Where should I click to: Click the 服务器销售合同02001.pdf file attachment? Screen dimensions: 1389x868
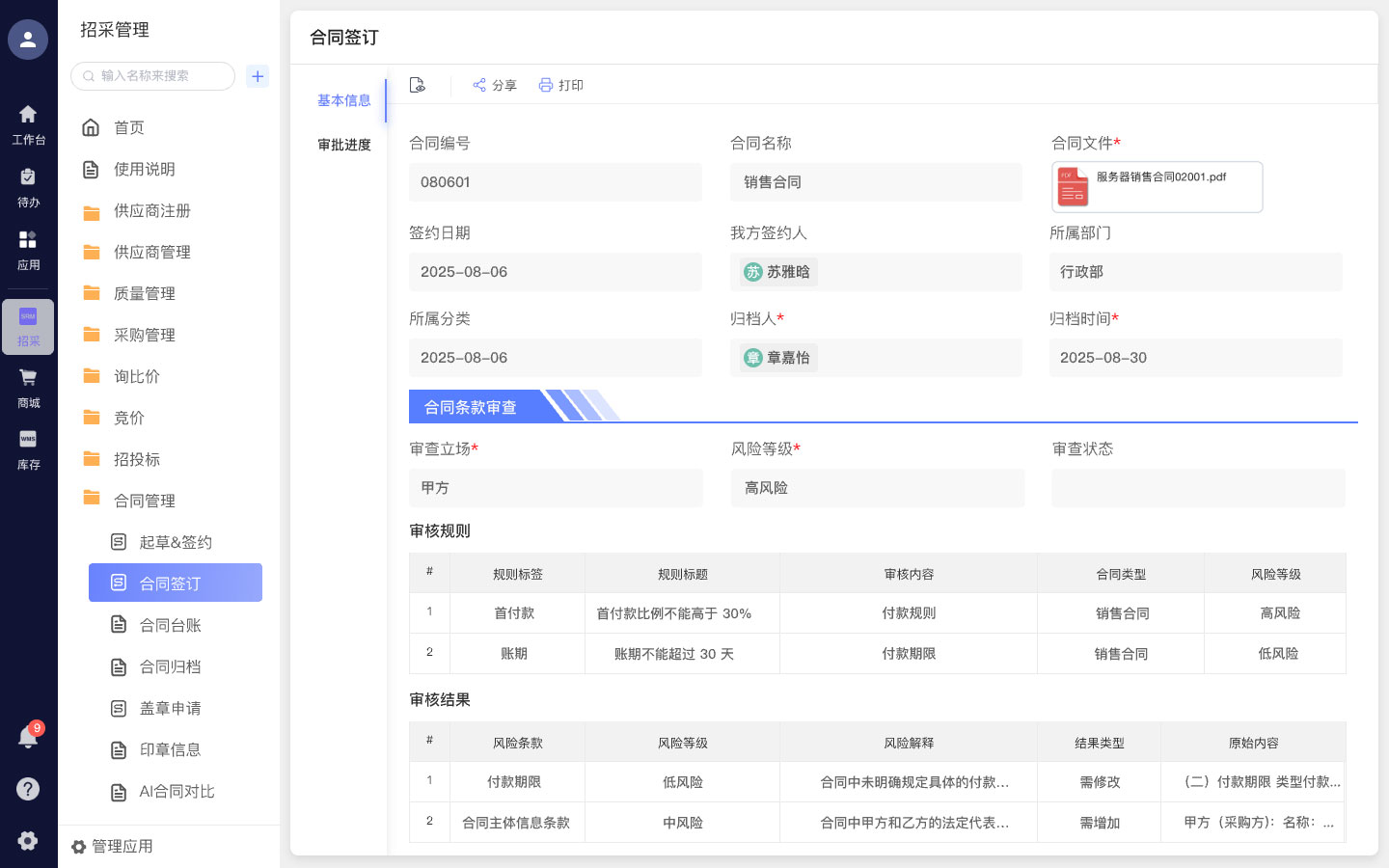pyautogui.click(x=1157, y=187)
